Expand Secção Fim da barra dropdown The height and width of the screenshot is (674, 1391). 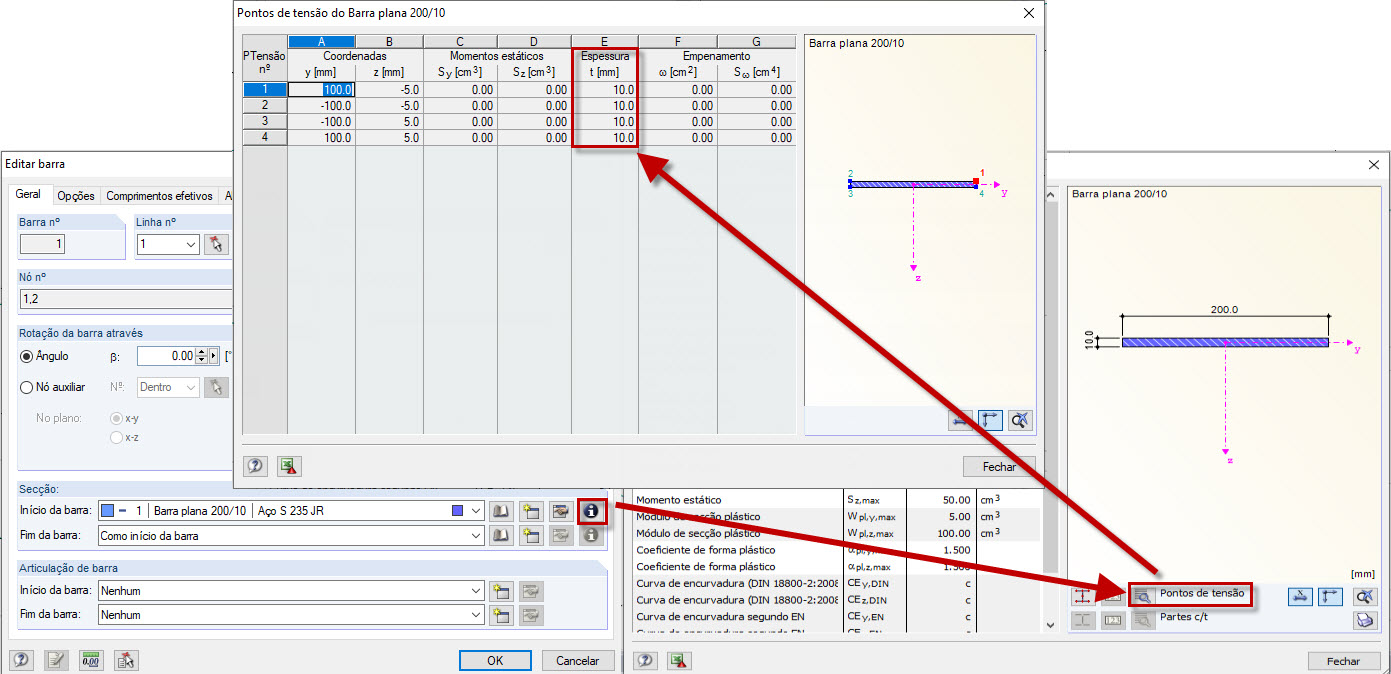pos(476,536)
